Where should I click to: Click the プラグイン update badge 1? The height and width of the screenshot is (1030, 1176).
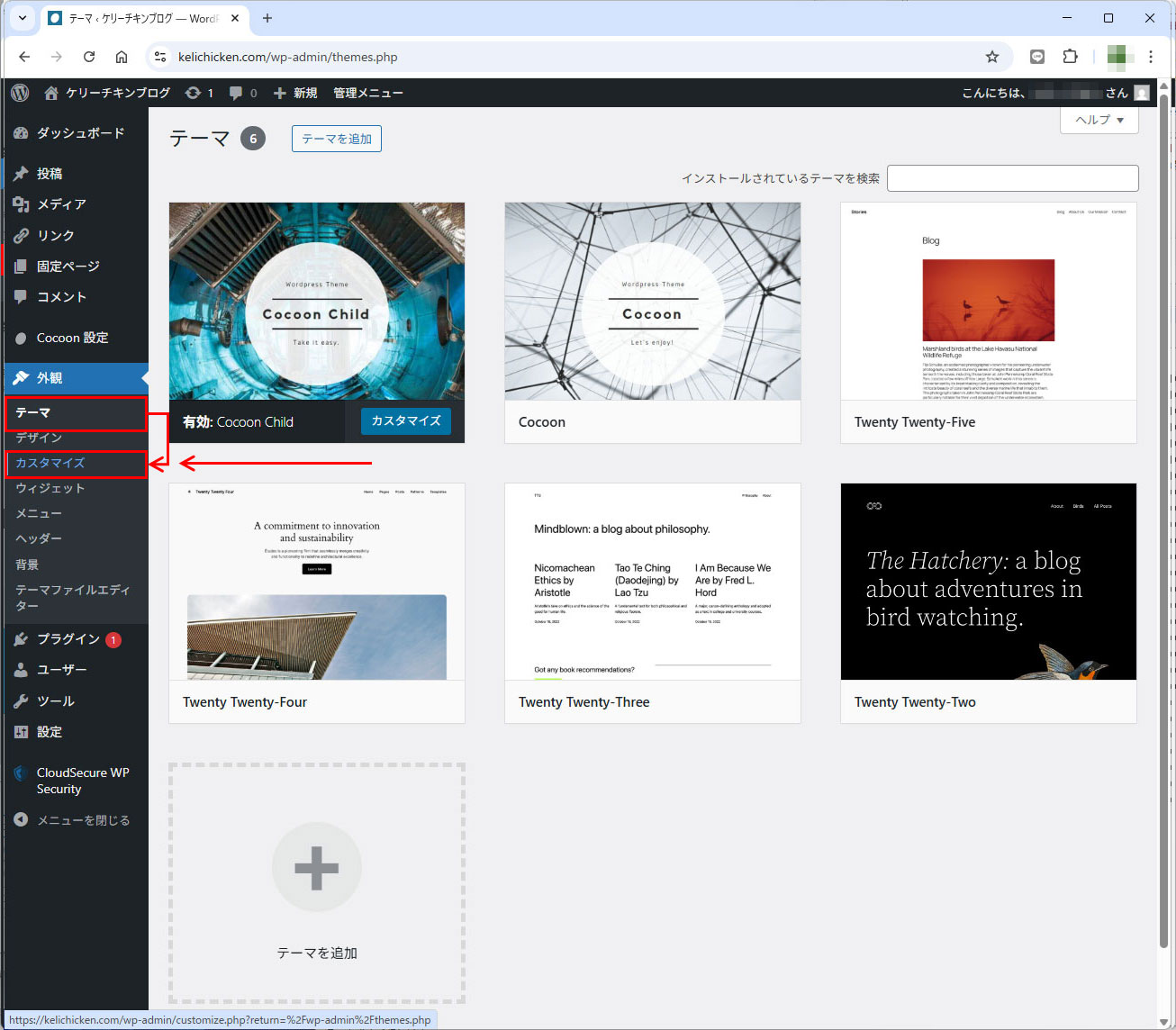(113, 640)
